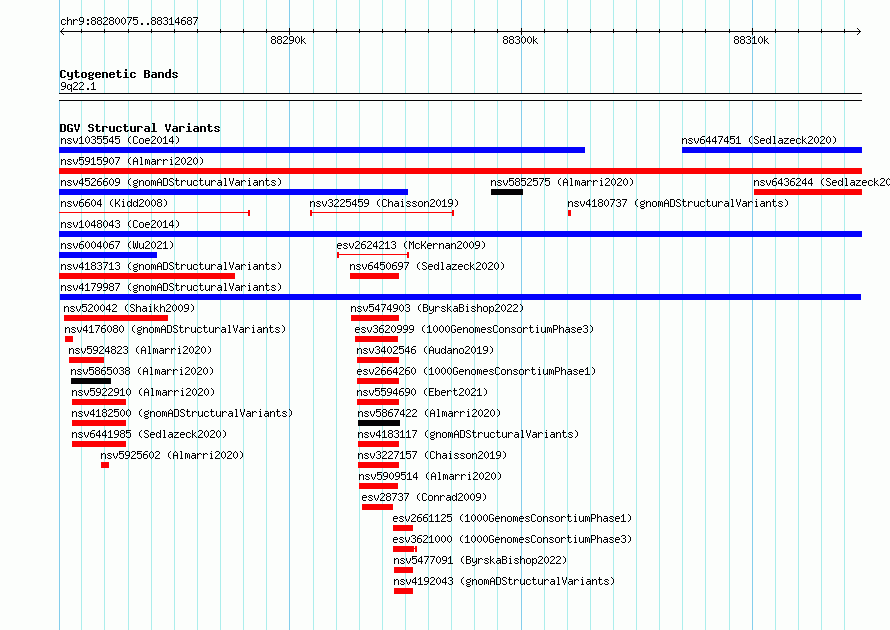
Task: Select the blue bar under nsv1035545
Action: 322,150
